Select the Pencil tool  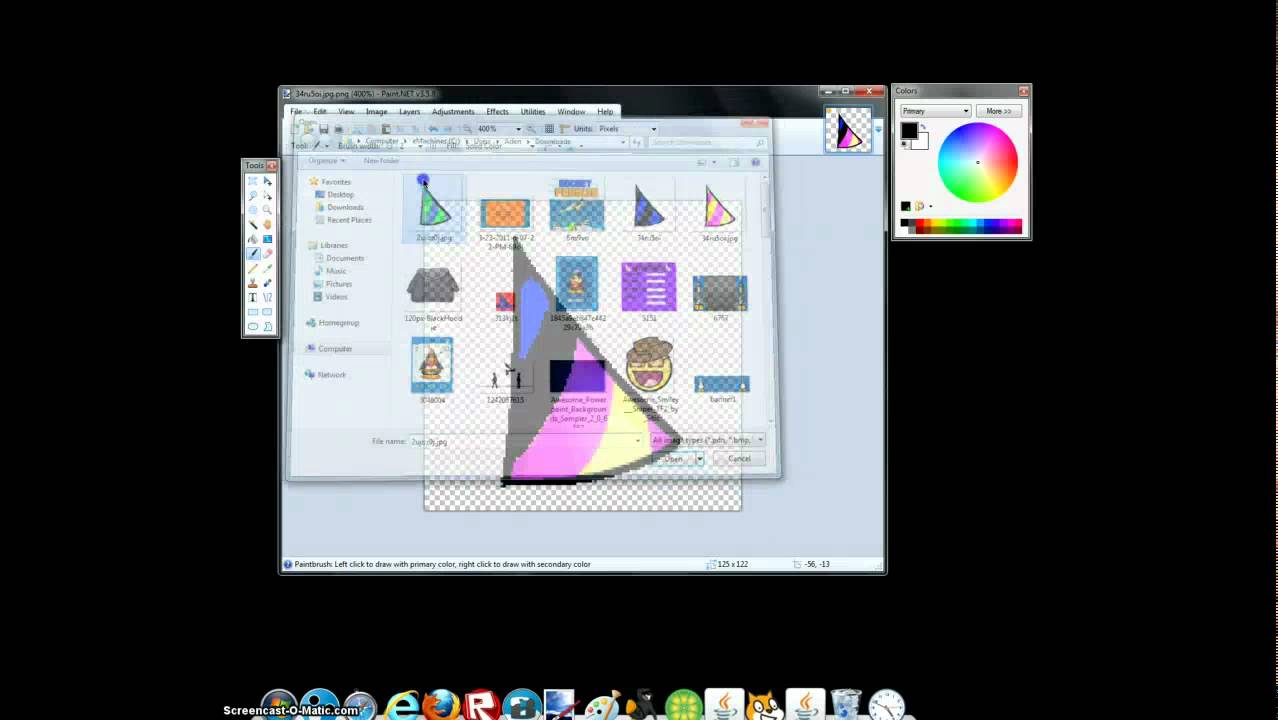pyautogui.click(x=252, y=268)
